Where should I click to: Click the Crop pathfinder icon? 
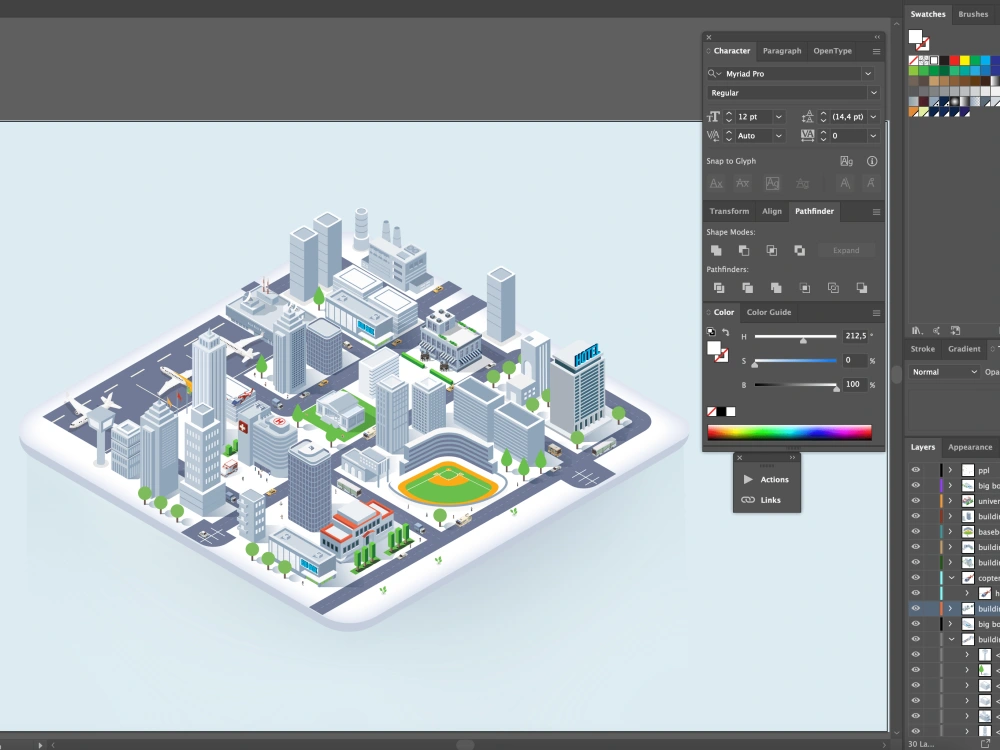click(x=805, y=288)
